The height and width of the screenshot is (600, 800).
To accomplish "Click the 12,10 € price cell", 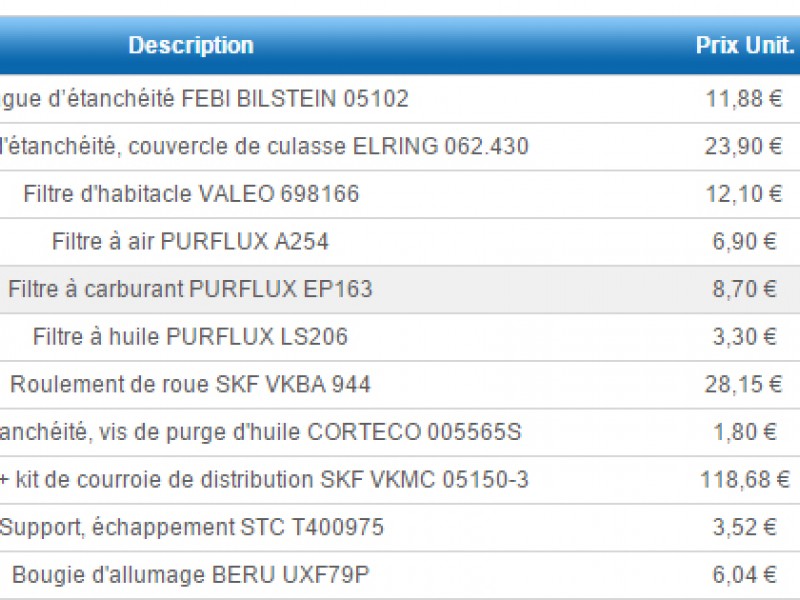I will coord(743,194).
